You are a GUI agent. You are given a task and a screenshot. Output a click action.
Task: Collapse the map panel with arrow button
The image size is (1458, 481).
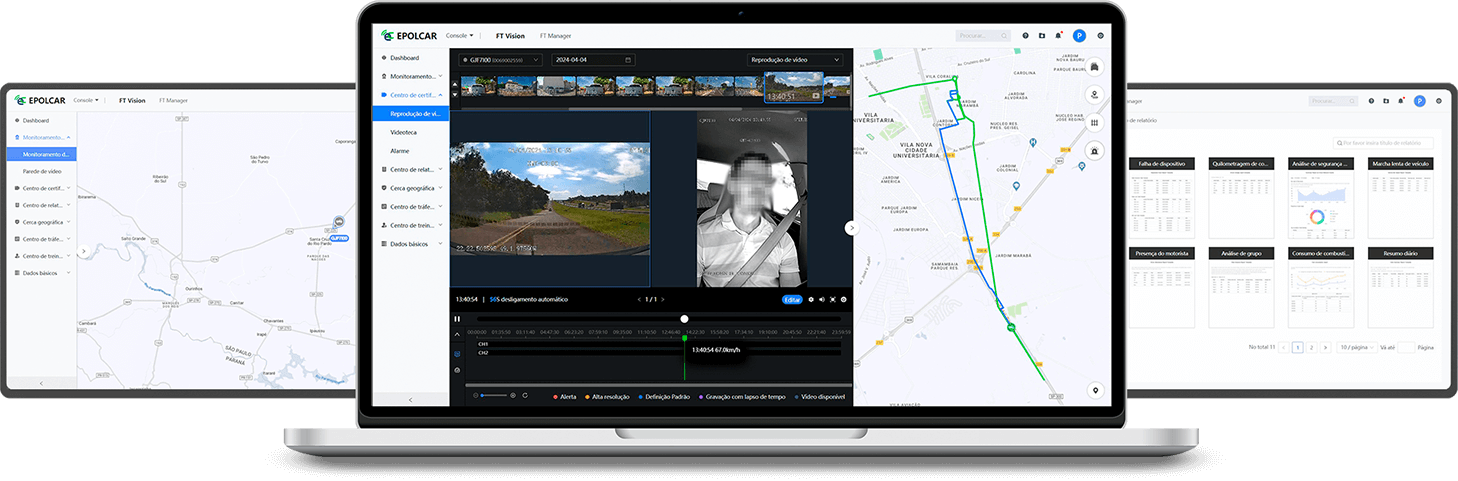(x=852, y=228)
